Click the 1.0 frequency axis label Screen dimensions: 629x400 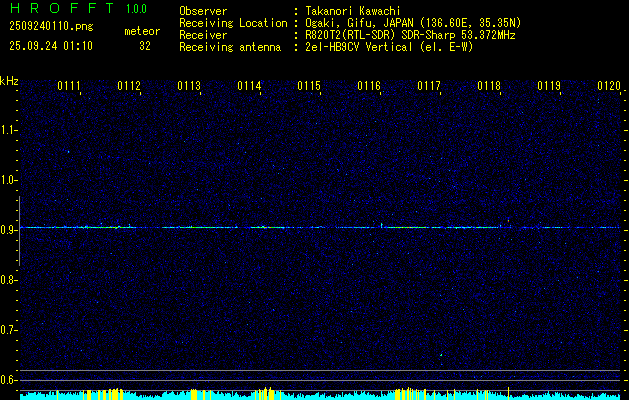[8, 180]
